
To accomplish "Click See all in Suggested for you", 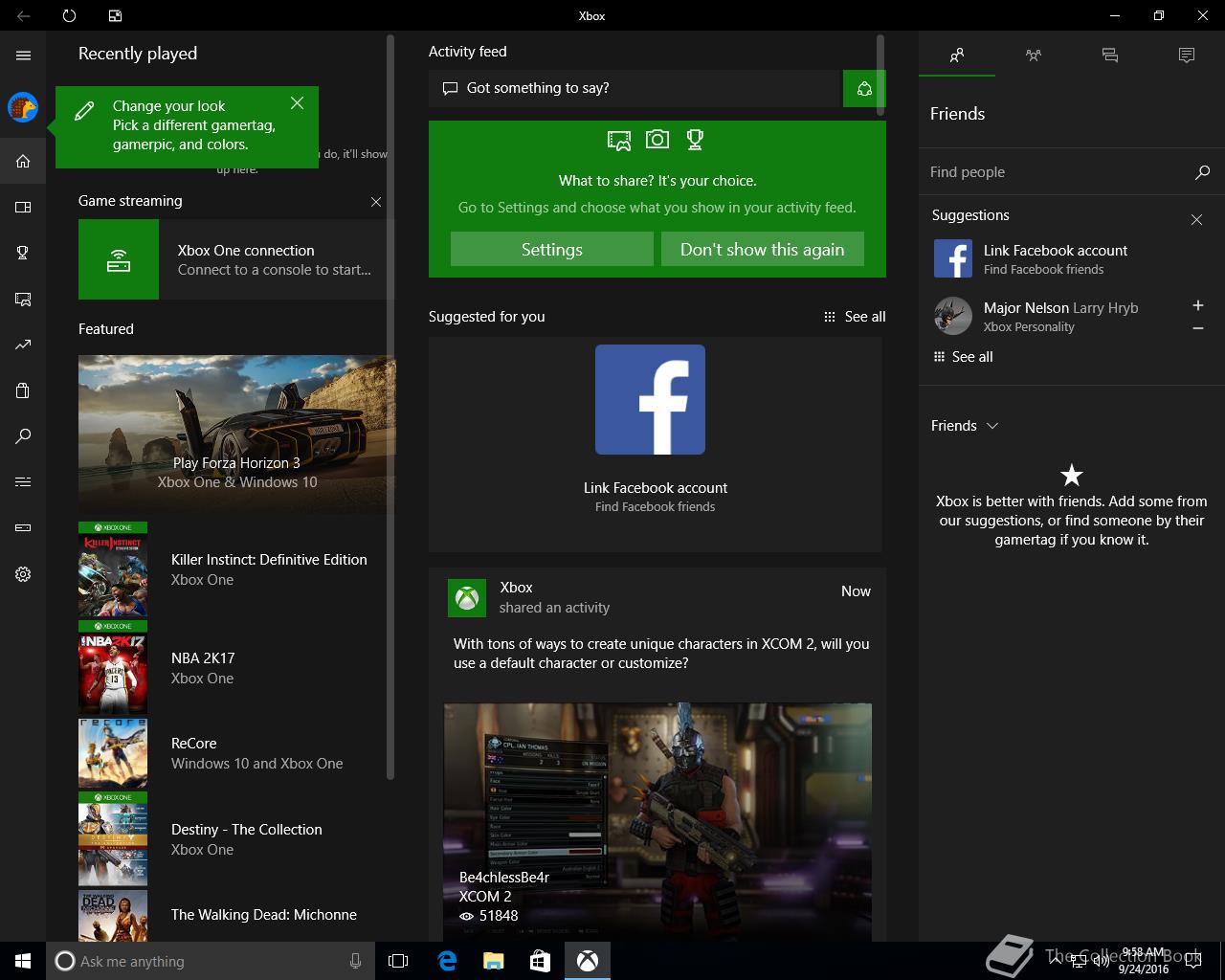I will (x=855, y=317).
